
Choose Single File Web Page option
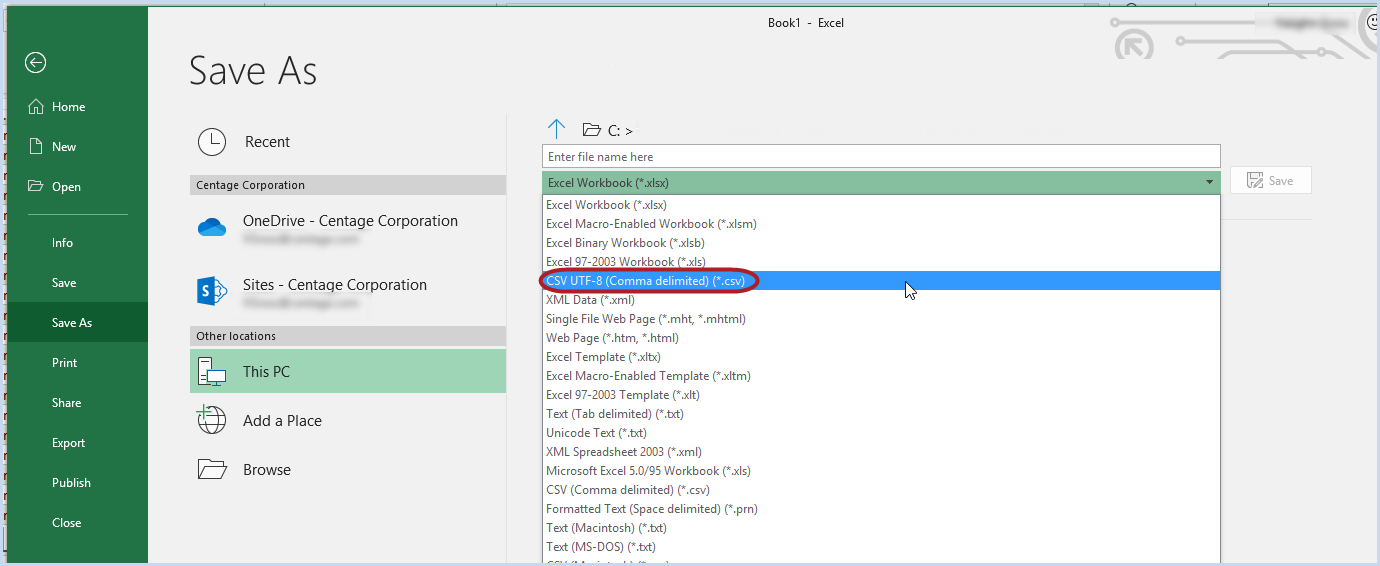point(881,319)
